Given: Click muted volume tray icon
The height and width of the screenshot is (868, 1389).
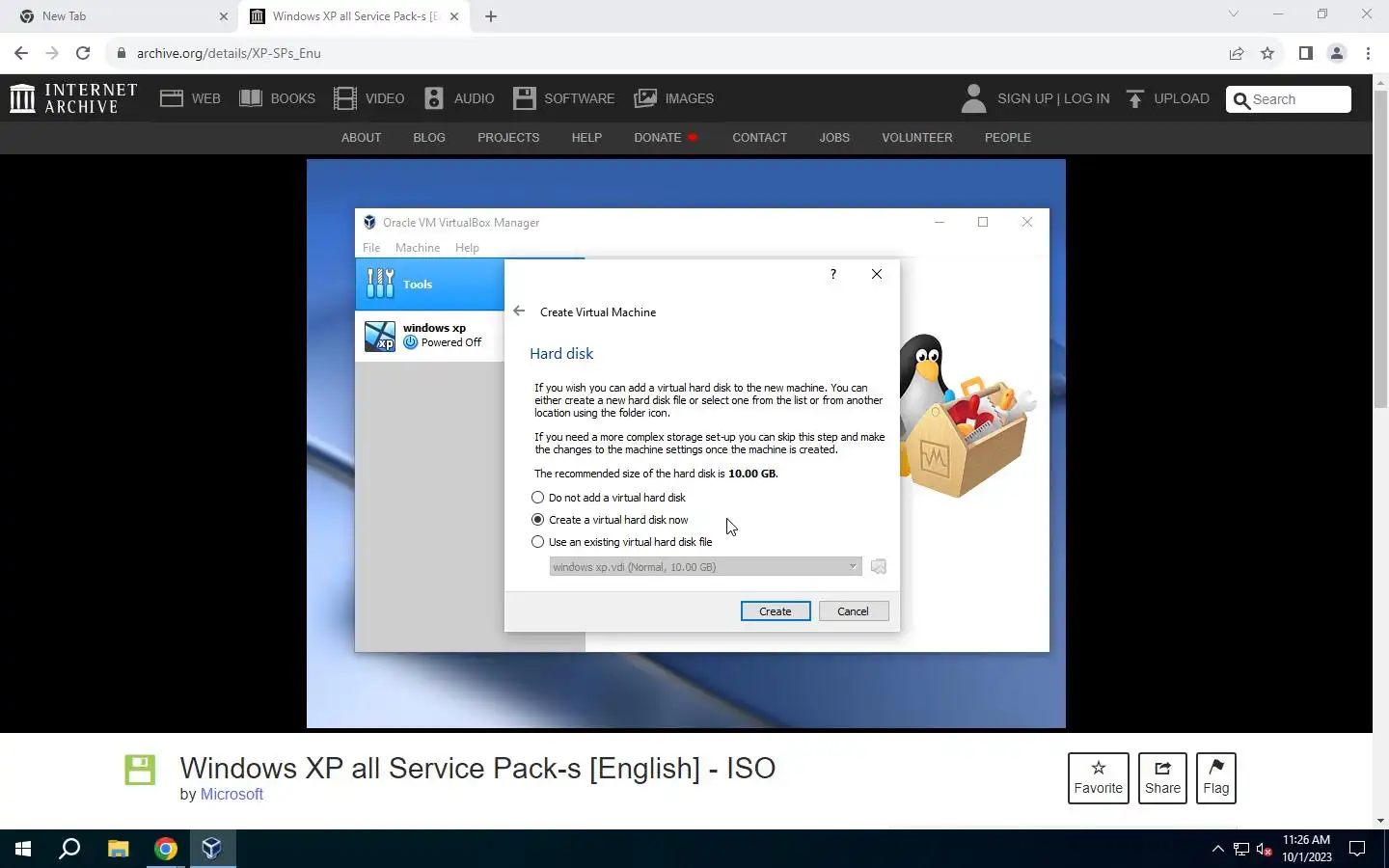Looking at the screenshot, I should (1265, 849).
